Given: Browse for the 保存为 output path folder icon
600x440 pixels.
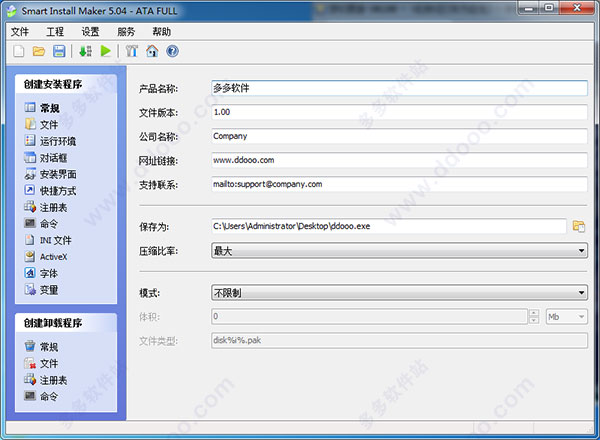Looking at the screenshot, I should 579,226.
